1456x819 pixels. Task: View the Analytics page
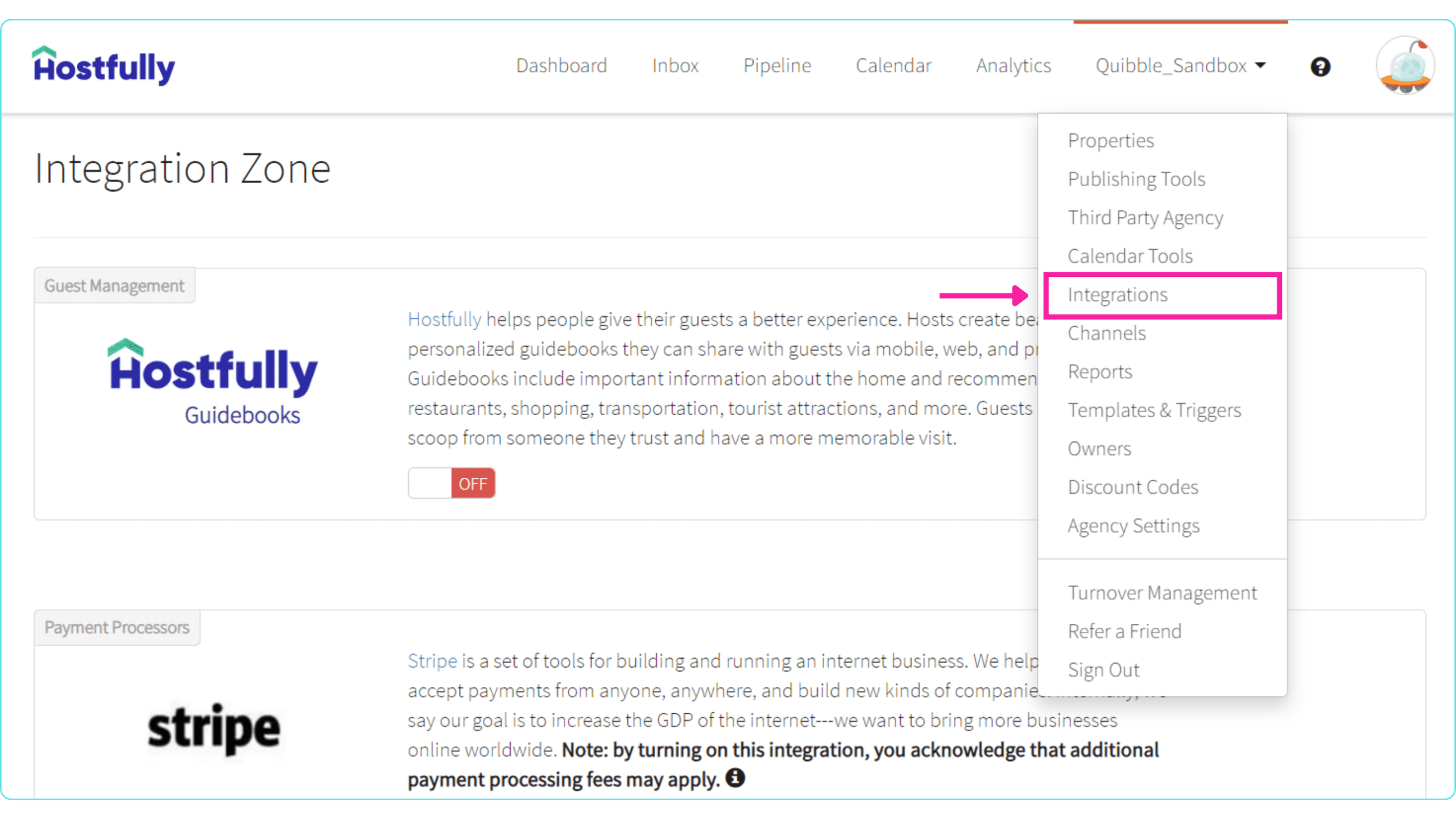click(x=1014, y=65)
